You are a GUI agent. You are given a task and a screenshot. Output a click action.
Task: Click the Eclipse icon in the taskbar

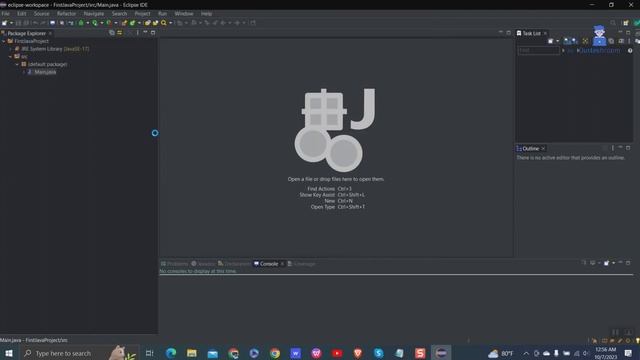(x=441, y=353)
